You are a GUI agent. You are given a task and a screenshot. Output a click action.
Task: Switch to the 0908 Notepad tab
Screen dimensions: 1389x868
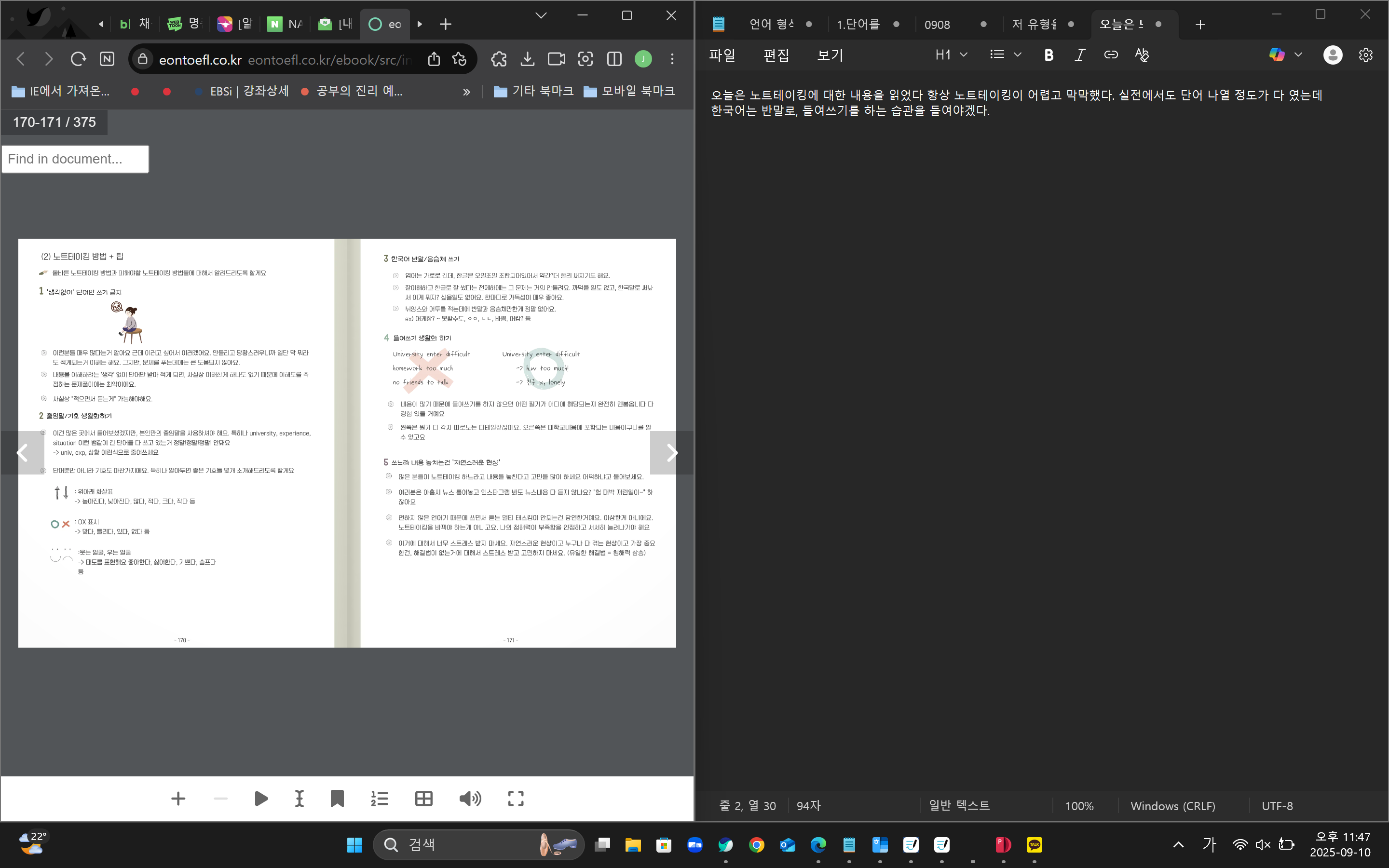pos(937,25)
